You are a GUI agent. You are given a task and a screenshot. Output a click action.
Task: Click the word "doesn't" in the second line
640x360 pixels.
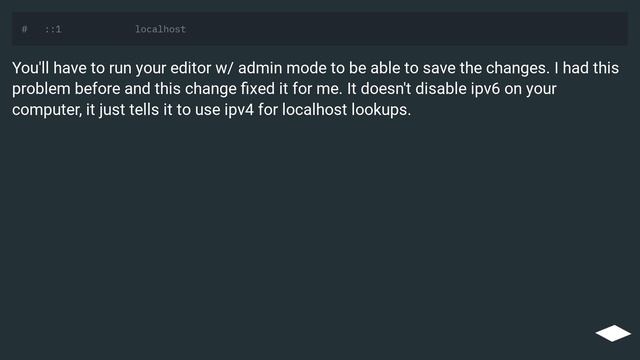click(386, 89)
